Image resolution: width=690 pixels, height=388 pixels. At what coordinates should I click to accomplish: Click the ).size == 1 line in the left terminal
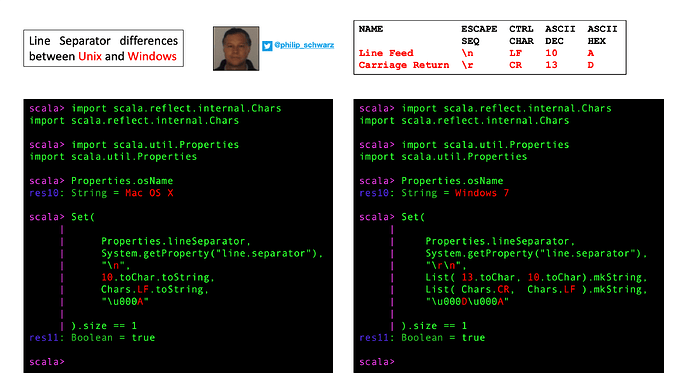pyautogui.click(x=104, y=326)
